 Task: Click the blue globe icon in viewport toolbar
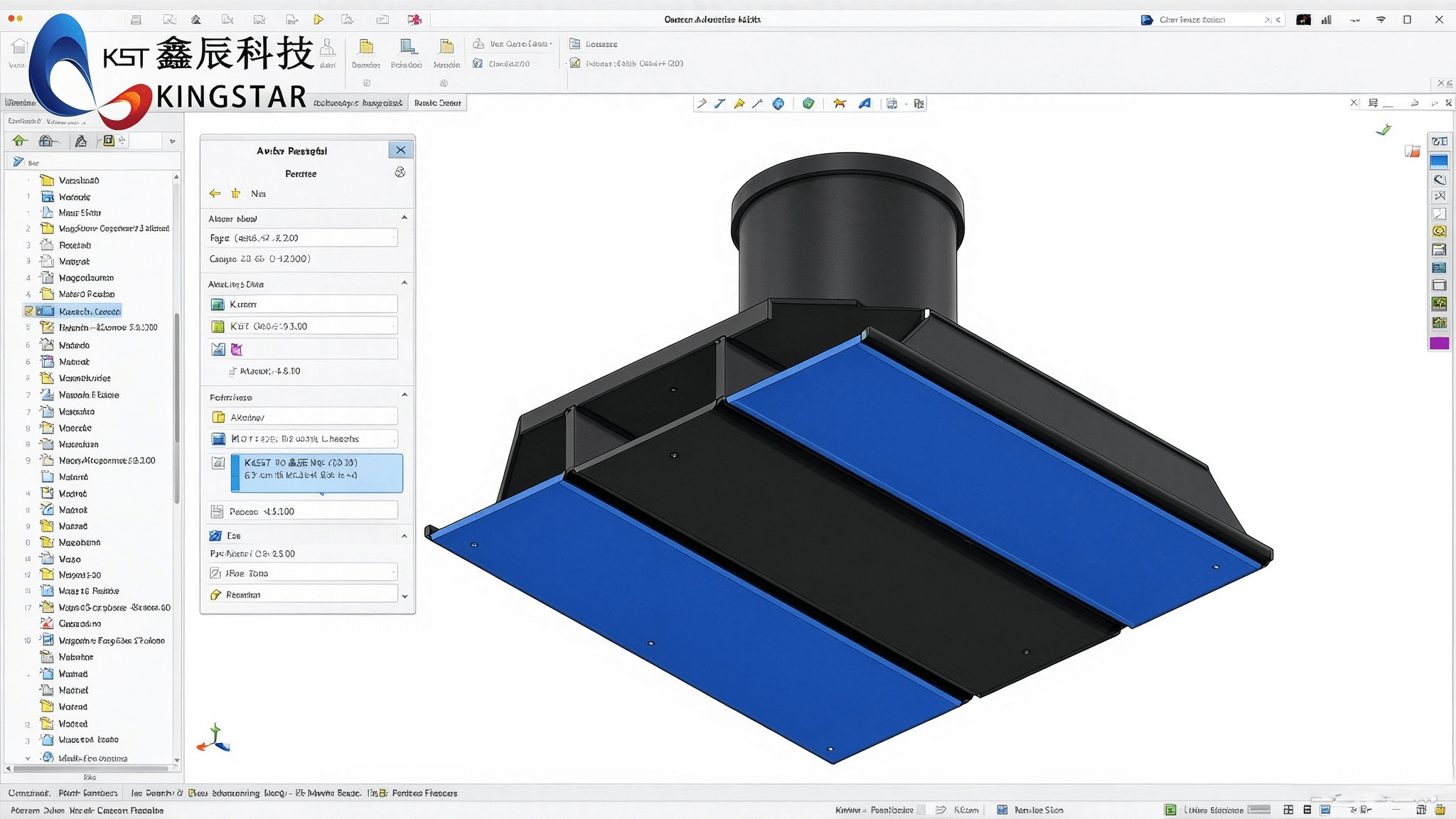coord(778,104)
